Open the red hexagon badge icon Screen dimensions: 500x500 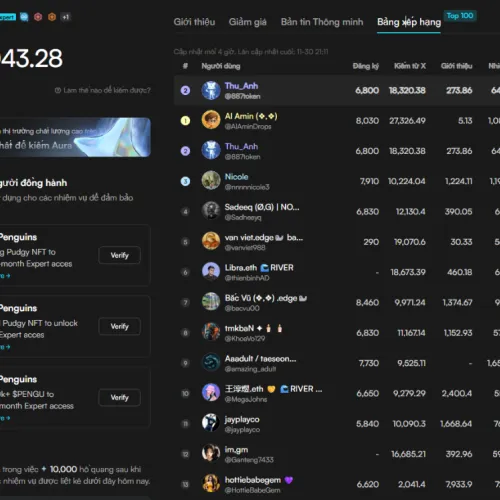pos(38,17)
